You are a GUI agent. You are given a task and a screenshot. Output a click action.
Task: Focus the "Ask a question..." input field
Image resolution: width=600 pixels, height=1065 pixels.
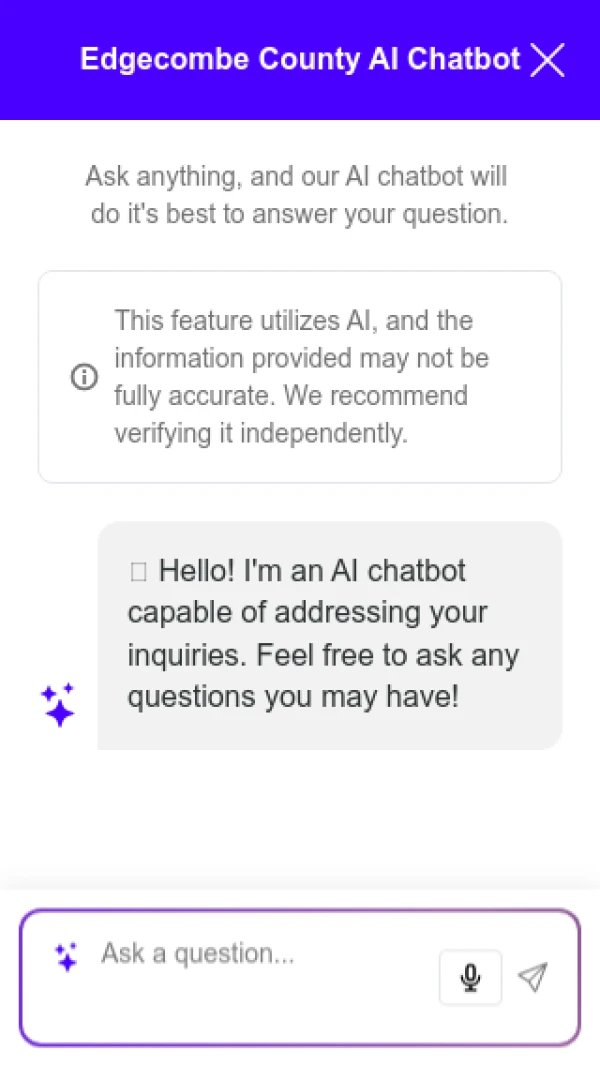(x=260, y=954)
